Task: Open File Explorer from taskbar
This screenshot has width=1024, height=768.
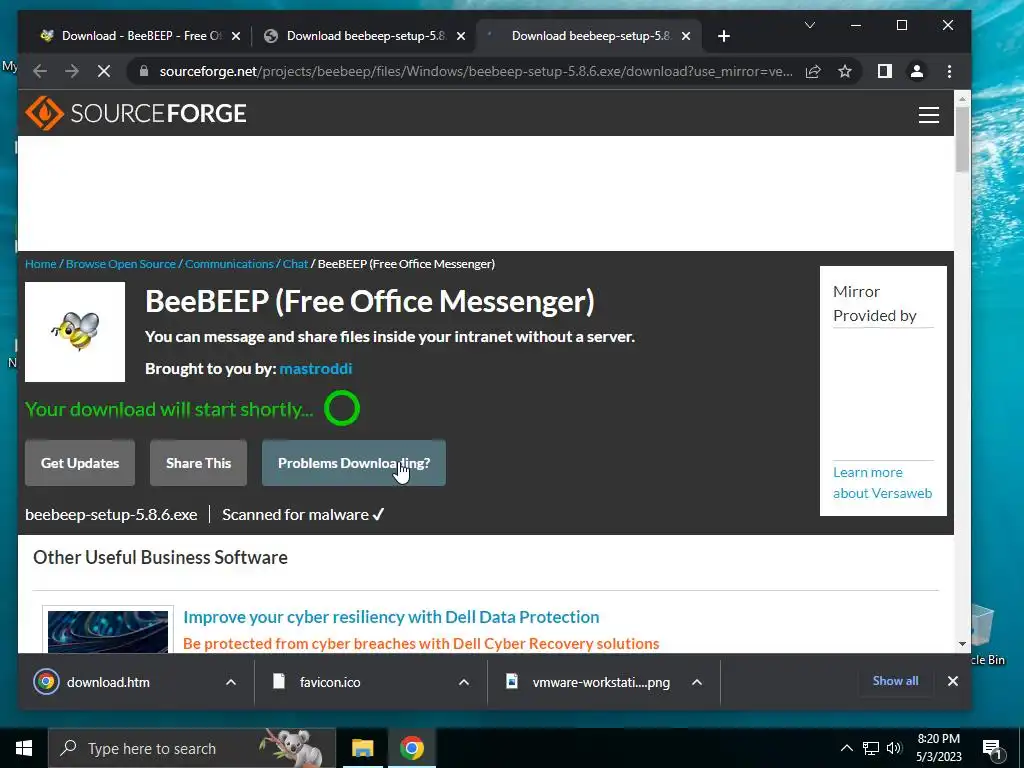Action: click(362, 748)
